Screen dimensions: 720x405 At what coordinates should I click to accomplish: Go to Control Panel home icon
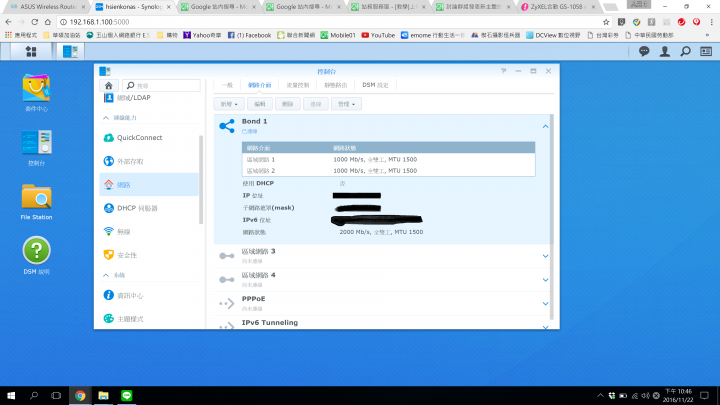click(109, 85)
